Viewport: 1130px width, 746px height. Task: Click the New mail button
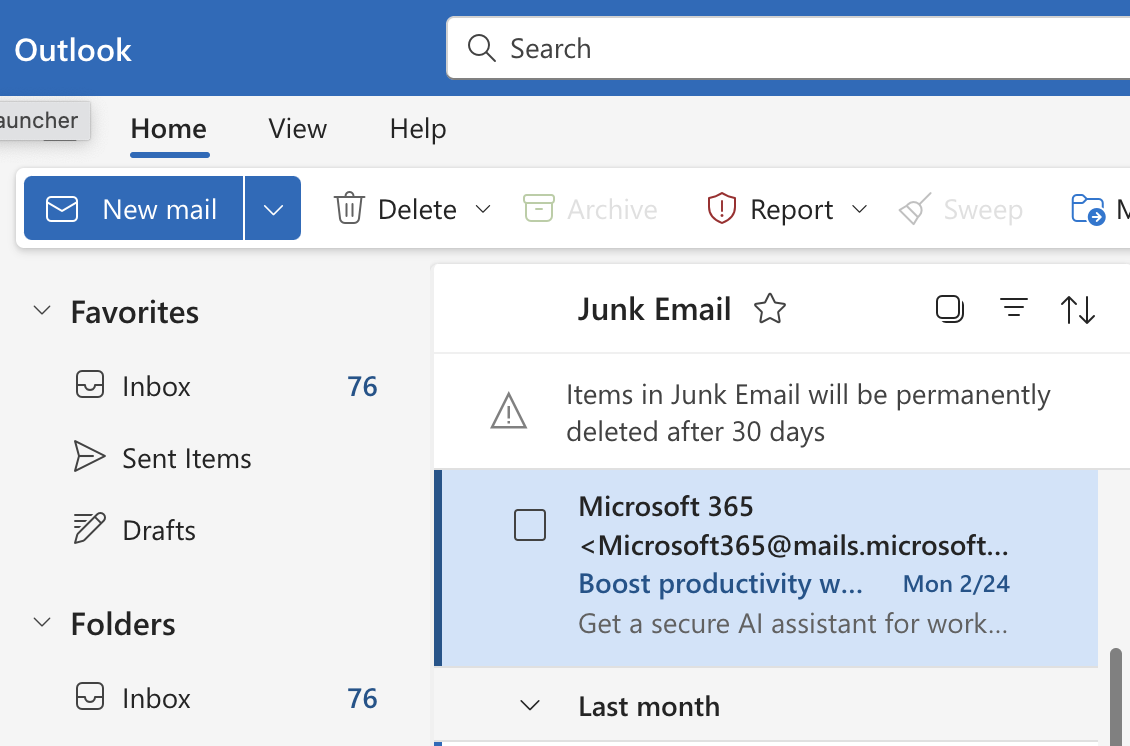tap(140, 208)
